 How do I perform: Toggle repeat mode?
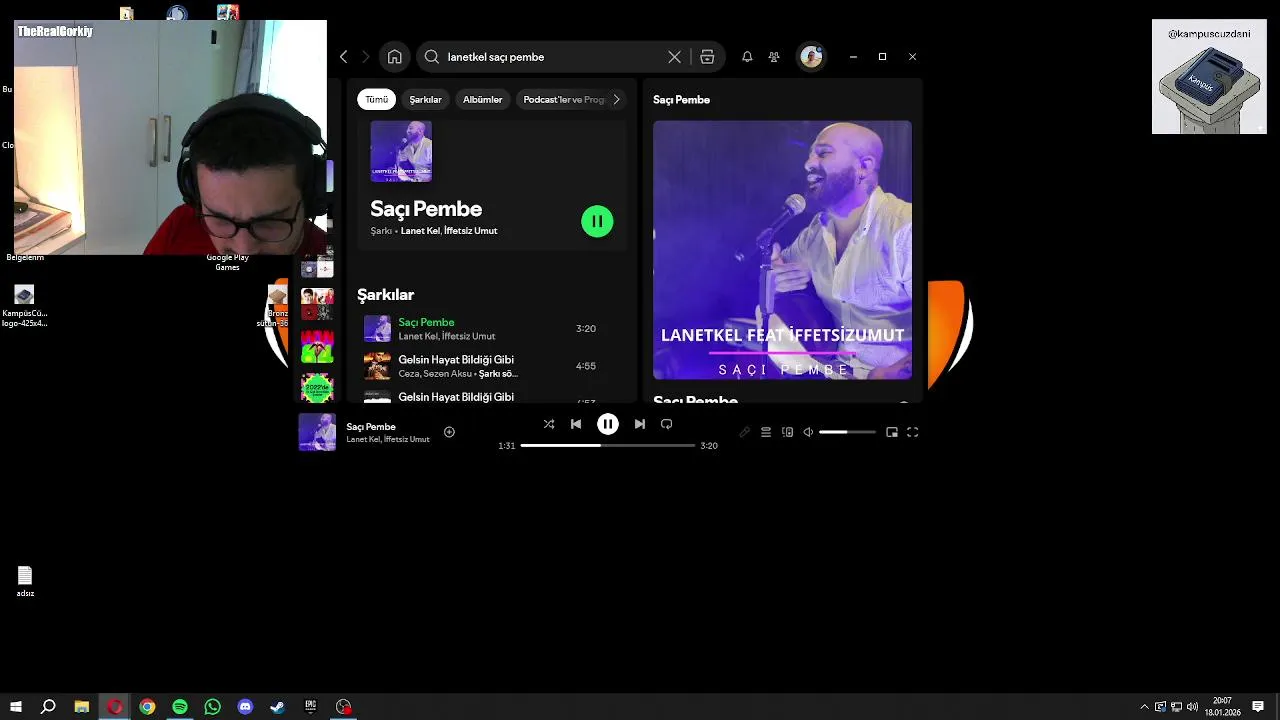(x=667, y=424)
